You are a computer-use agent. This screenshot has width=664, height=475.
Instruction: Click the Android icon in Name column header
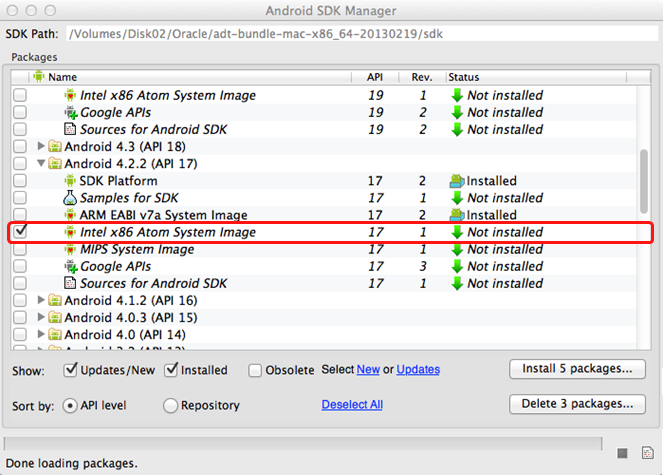[39, 77]
